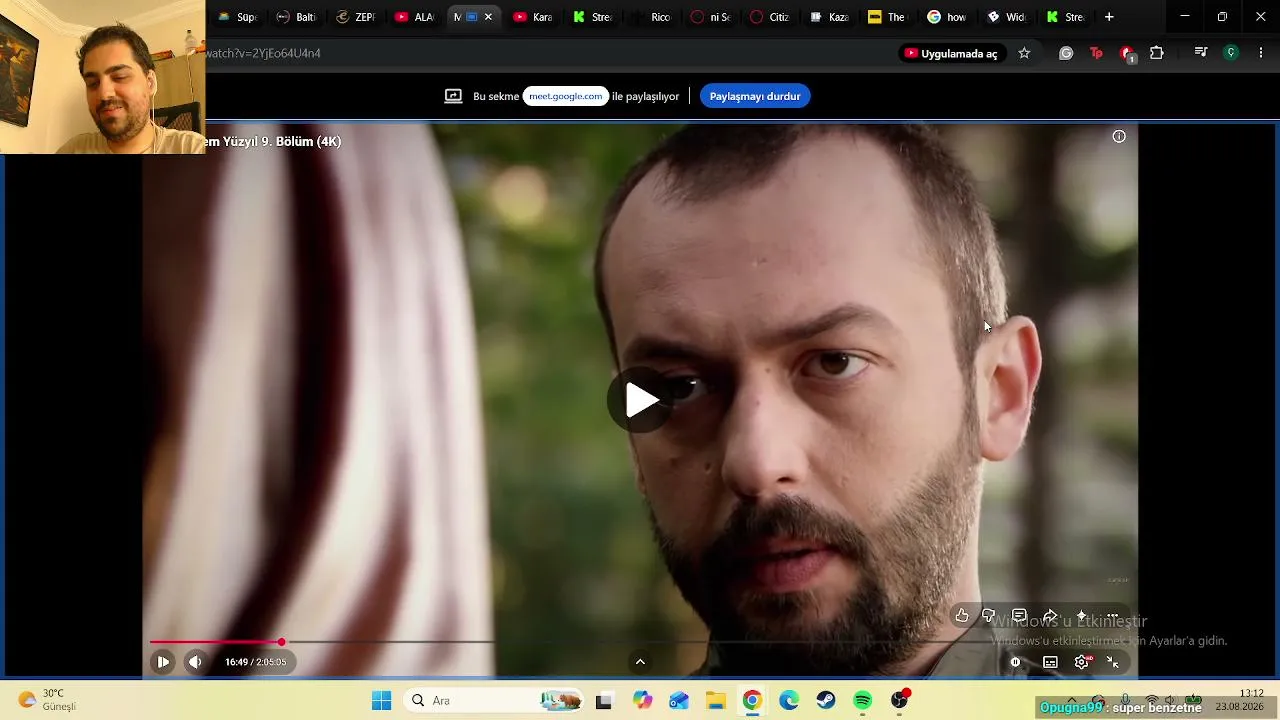Viewport: 1280px width, 720px height.
Task: Click the meet.google.com sharing chip
Action: click(566, 96)
